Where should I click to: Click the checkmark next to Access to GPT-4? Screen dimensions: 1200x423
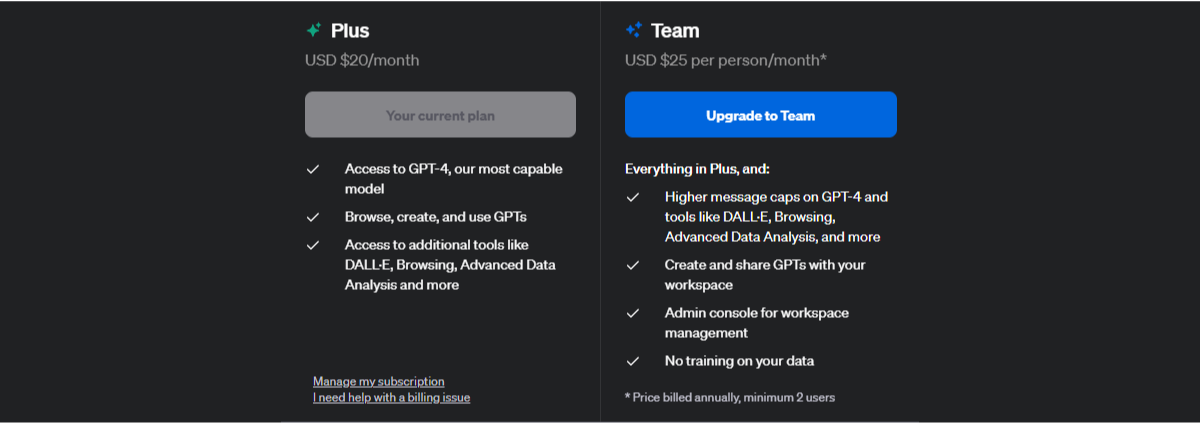(313, 169)
